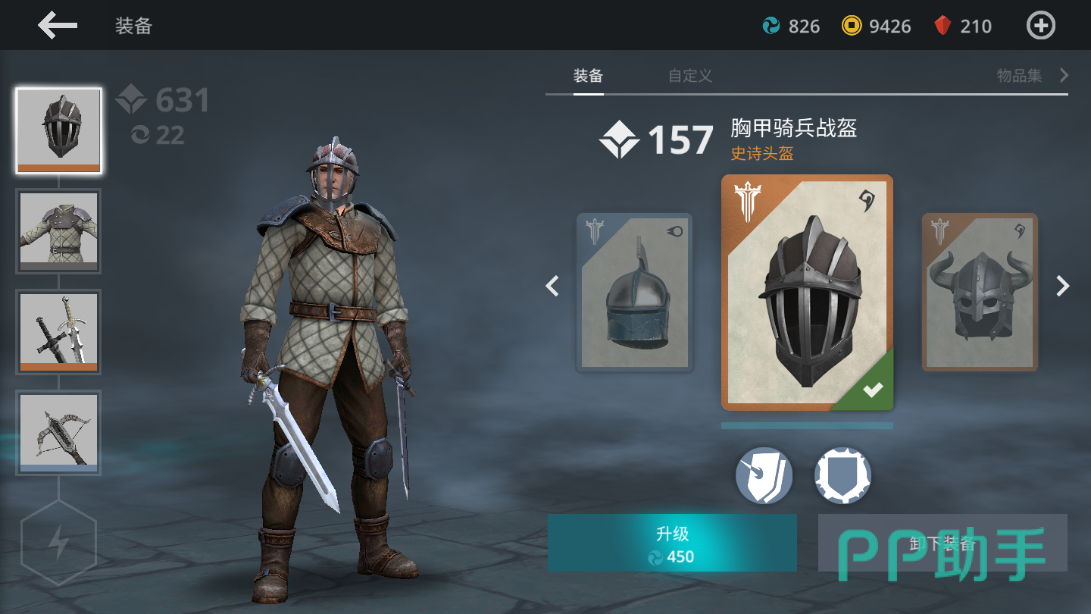Tap the red gem currency icon
The width and height of the screenshot is (1091, 614).
click(943, 26)
